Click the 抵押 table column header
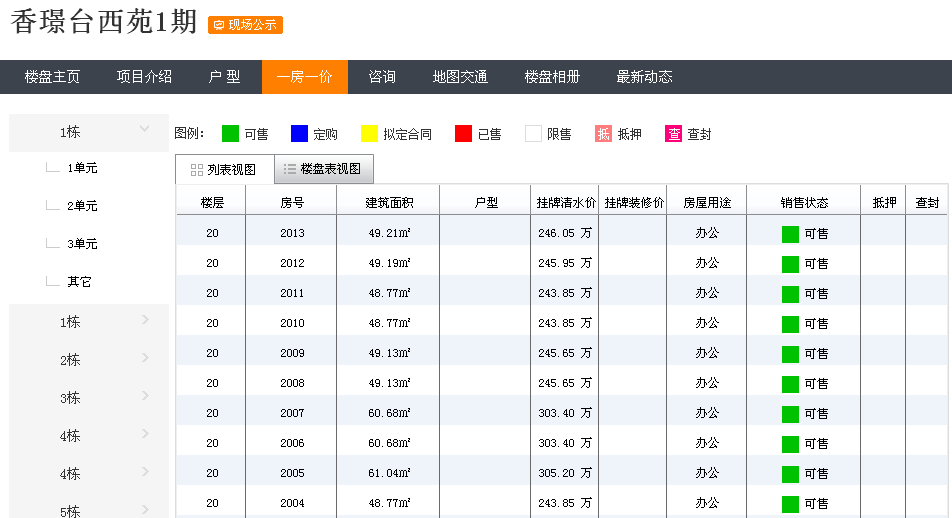This screenshot has width=952, height=518. click(884, 203)
